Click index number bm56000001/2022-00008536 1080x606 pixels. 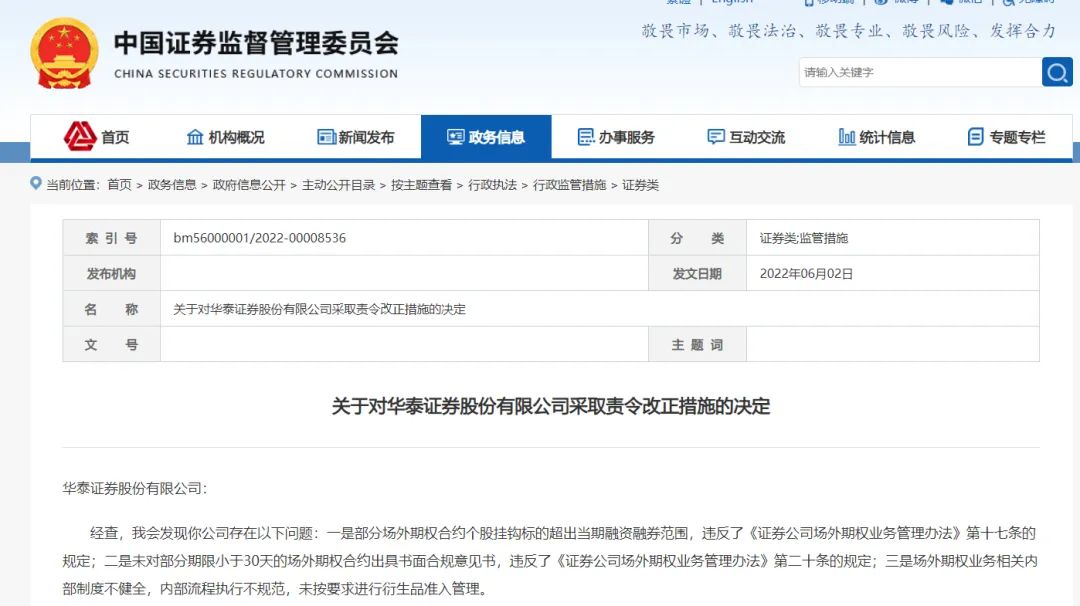pyautogui.click(x=260, y=238)
